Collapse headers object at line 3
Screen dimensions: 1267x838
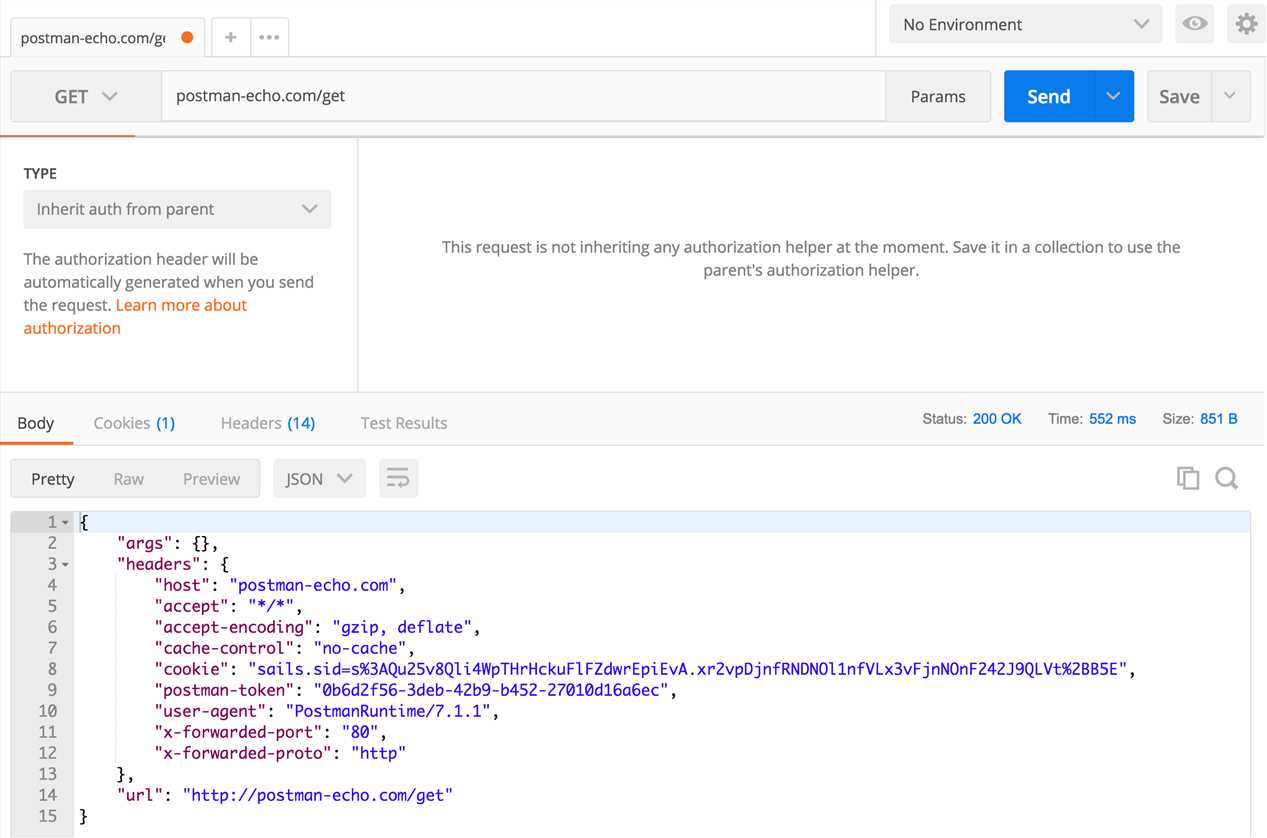pos(65,565)
